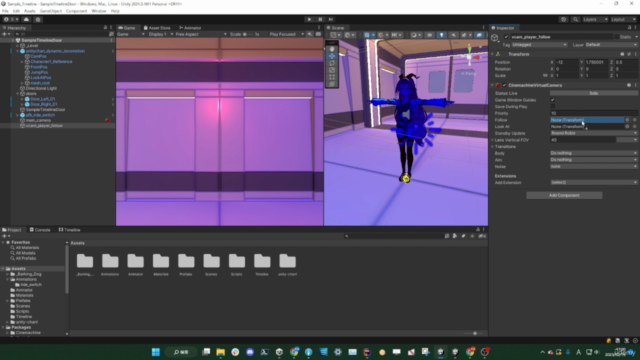Open the Noise dropdown

pos(593,167)
